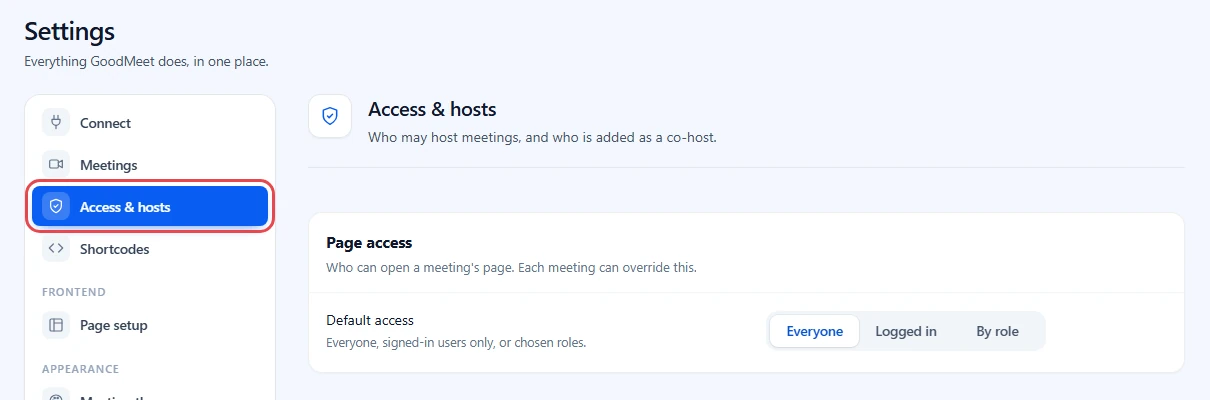
Task: Click the shield icon beside Access & hosts heading
Action: pyautogui.click(x=330, y=116)
